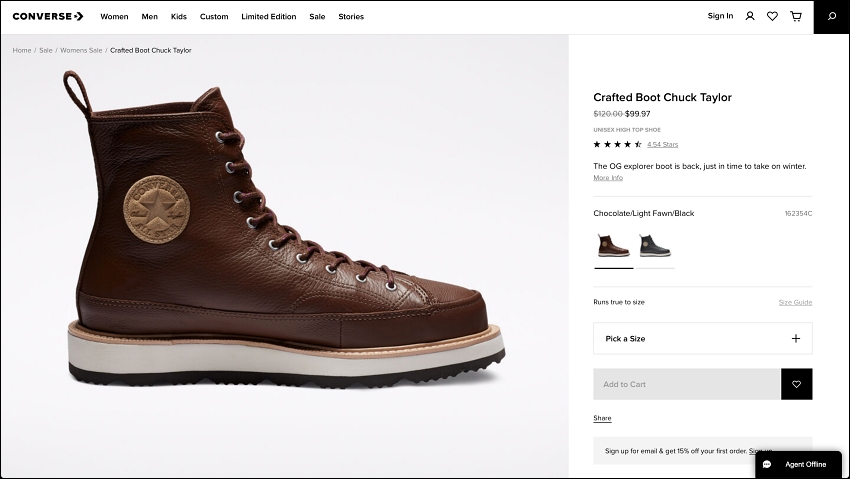Click the Converse logo
This screenshot has height=479, width=850.
click(48, 16)
